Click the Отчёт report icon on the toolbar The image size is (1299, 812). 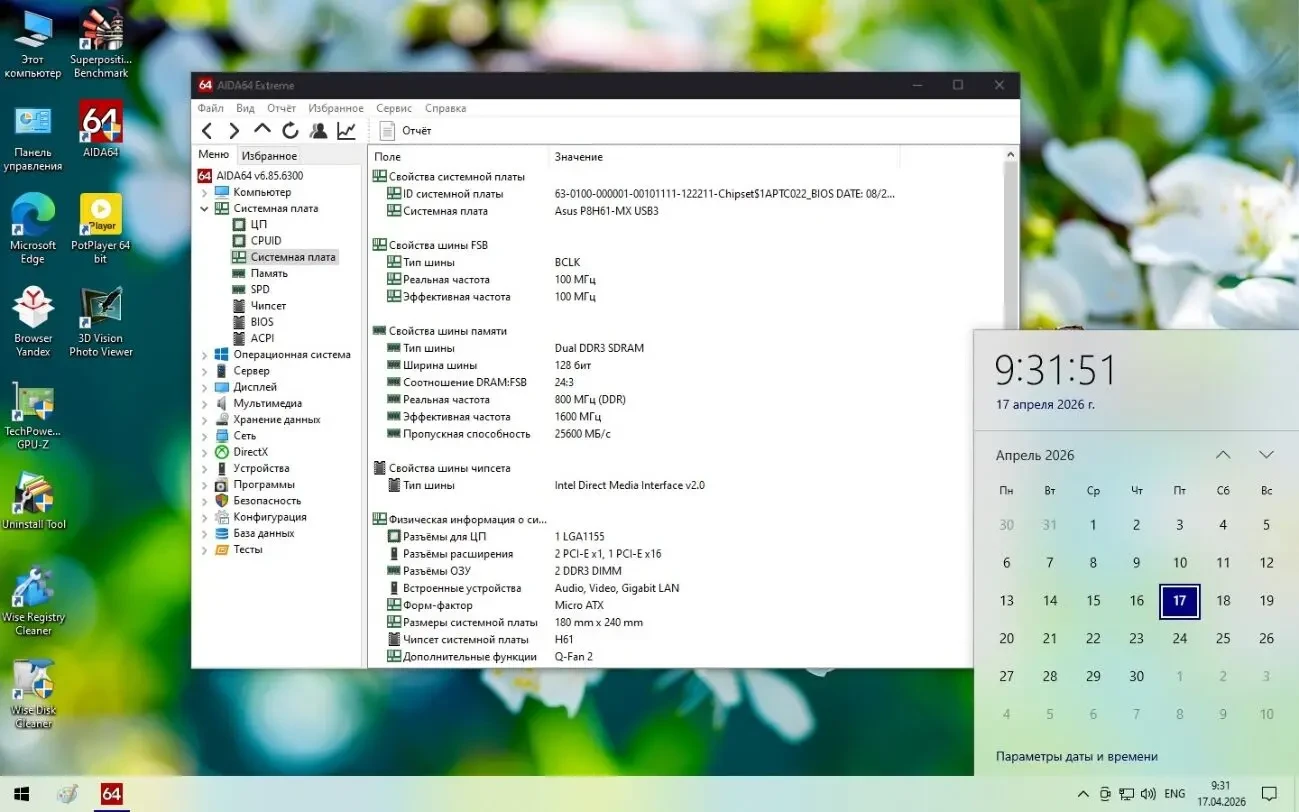tap(387, 130)
